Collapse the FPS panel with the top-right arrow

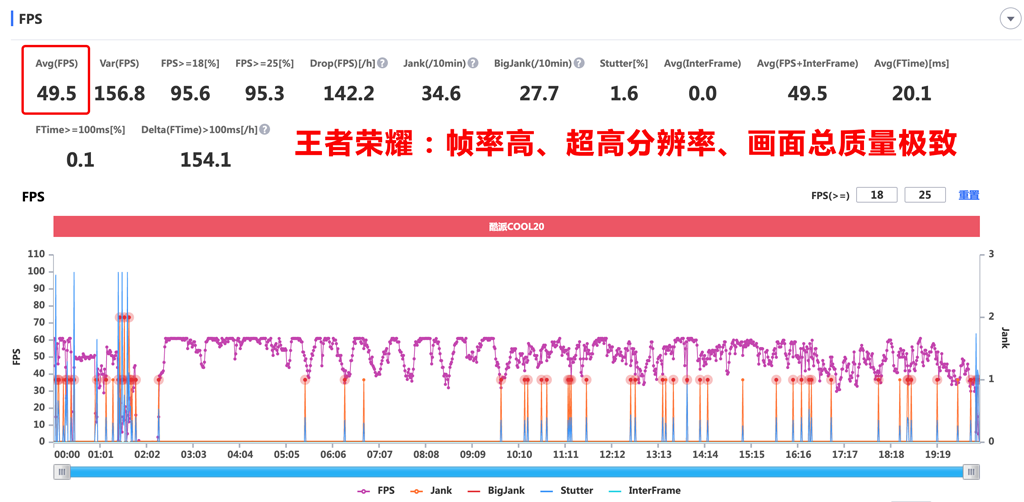pyautogui.click(x=1009, y=19)
